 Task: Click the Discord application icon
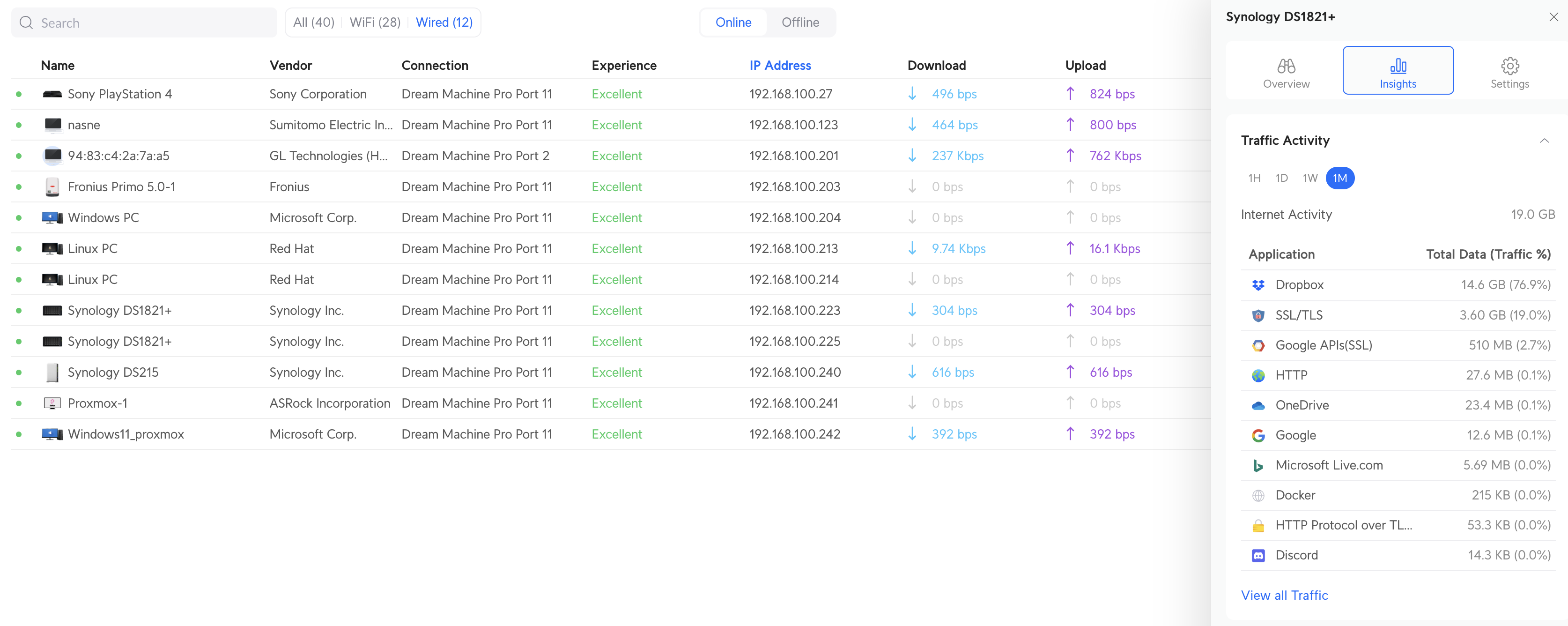coord(1257,555)
